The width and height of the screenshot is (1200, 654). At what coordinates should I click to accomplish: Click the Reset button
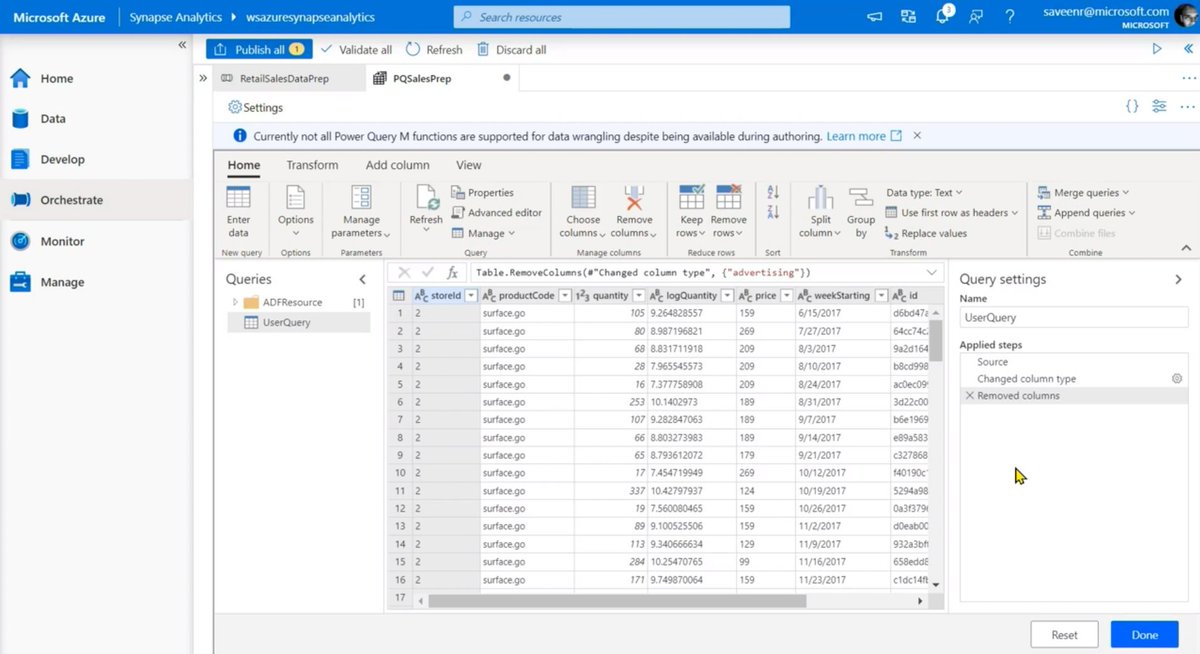(1064, 635)
